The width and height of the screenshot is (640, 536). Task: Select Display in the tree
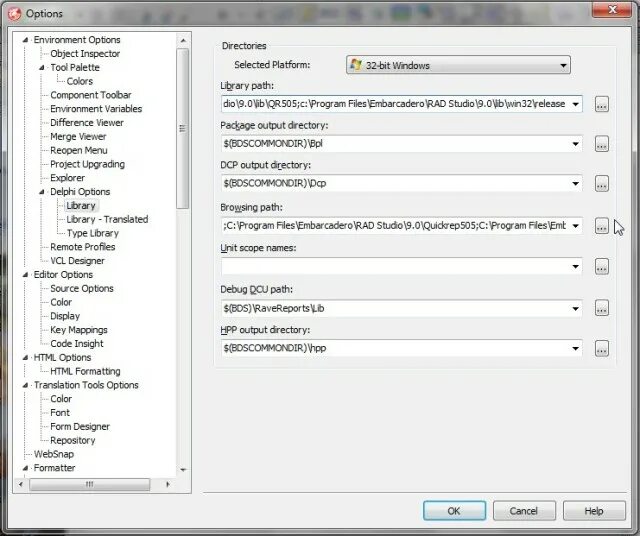click(65, 316)
